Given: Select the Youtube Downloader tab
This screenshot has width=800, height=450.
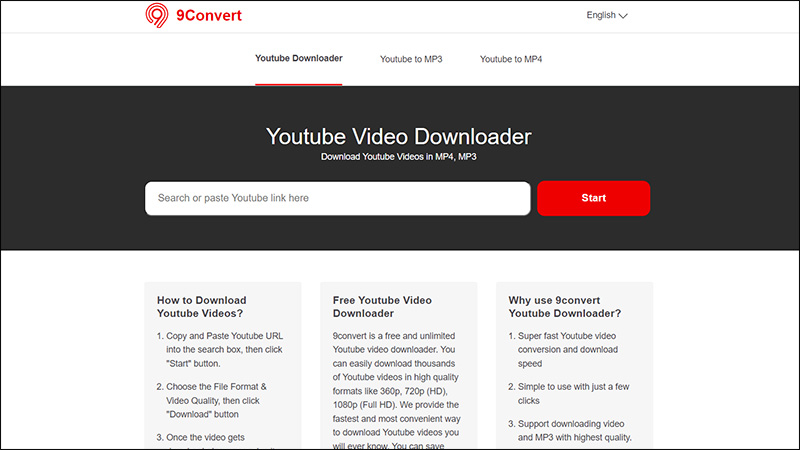Looking at the screenshot, I should (x=298, y=58).
